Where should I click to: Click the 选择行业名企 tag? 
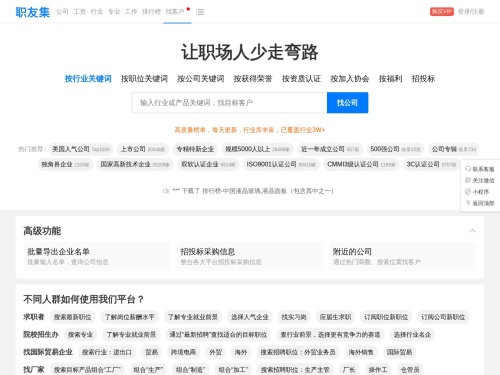[x=412, y=335]
